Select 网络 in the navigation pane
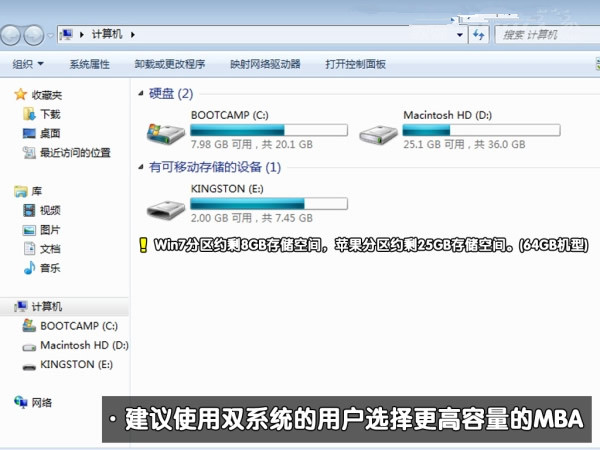This screenshot has width=600, height=450. 41,403
